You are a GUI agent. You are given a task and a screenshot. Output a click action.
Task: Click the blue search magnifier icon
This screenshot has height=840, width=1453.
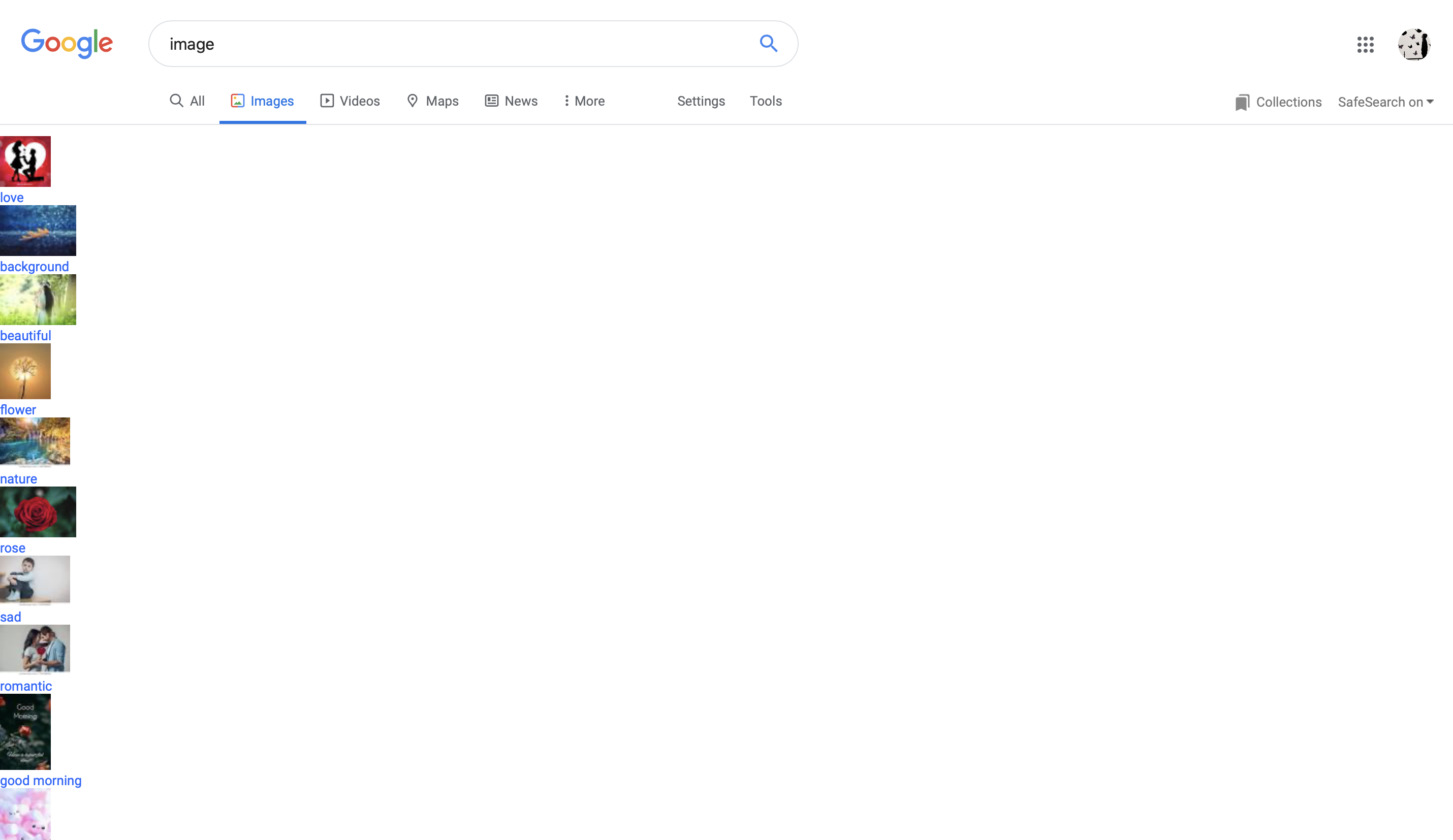(768, 44)
